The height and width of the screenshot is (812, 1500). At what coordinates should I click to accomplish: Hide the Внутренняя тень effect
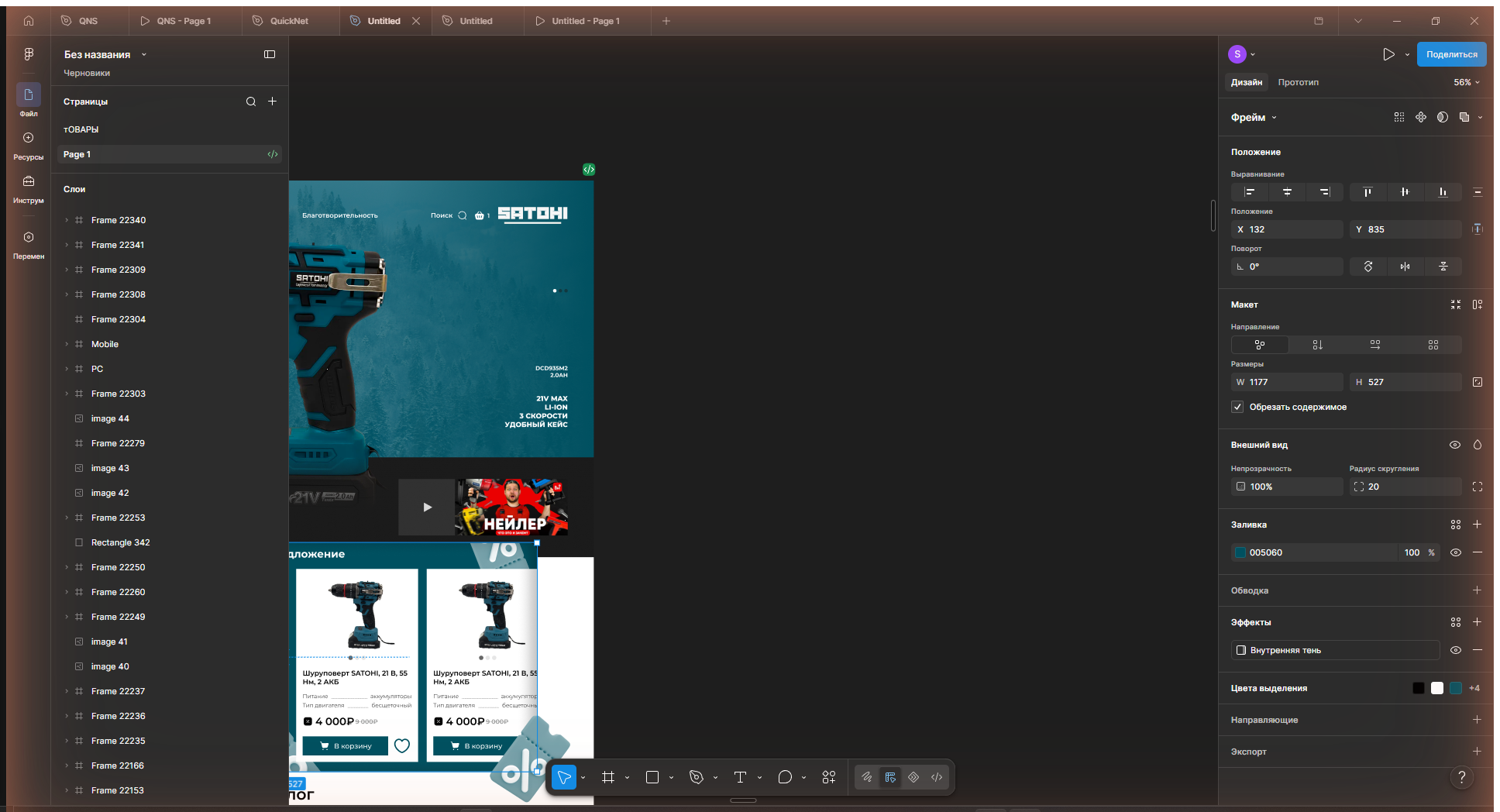[x=1456, y=650]
